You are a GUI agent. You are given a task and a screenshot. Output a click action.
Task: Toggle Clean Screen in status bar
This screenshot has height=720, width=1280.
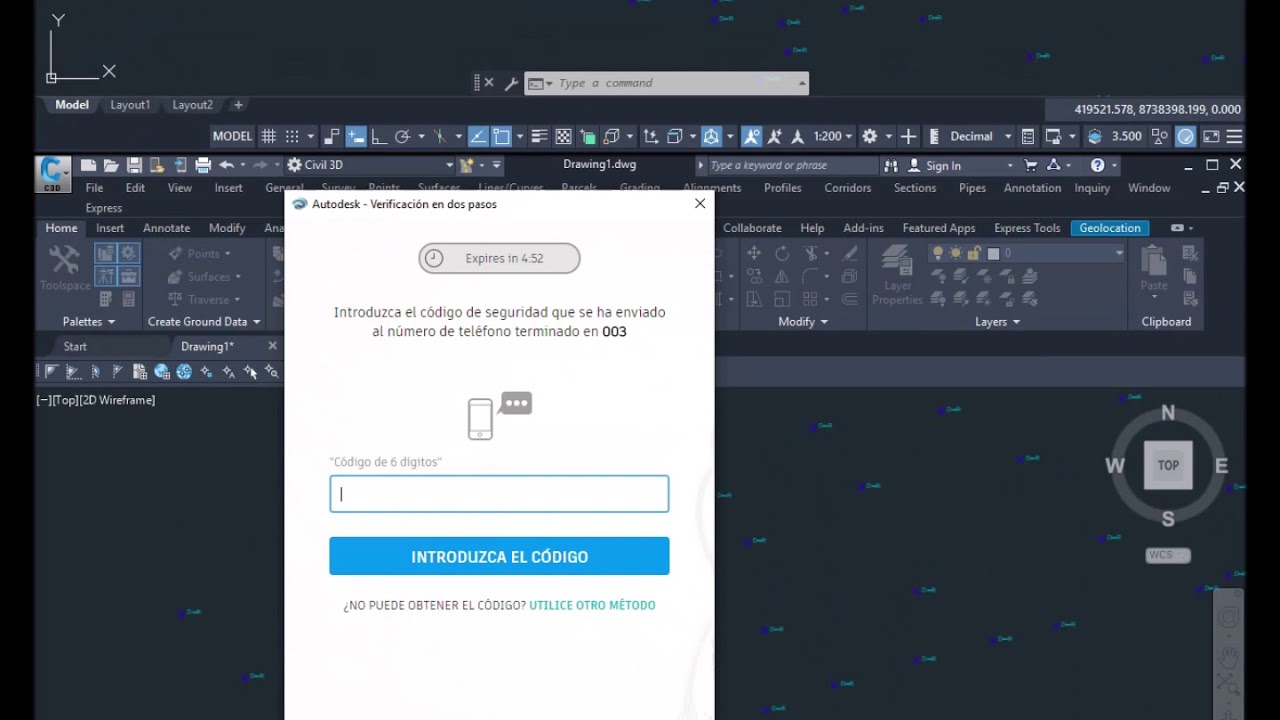[1211, 136]
